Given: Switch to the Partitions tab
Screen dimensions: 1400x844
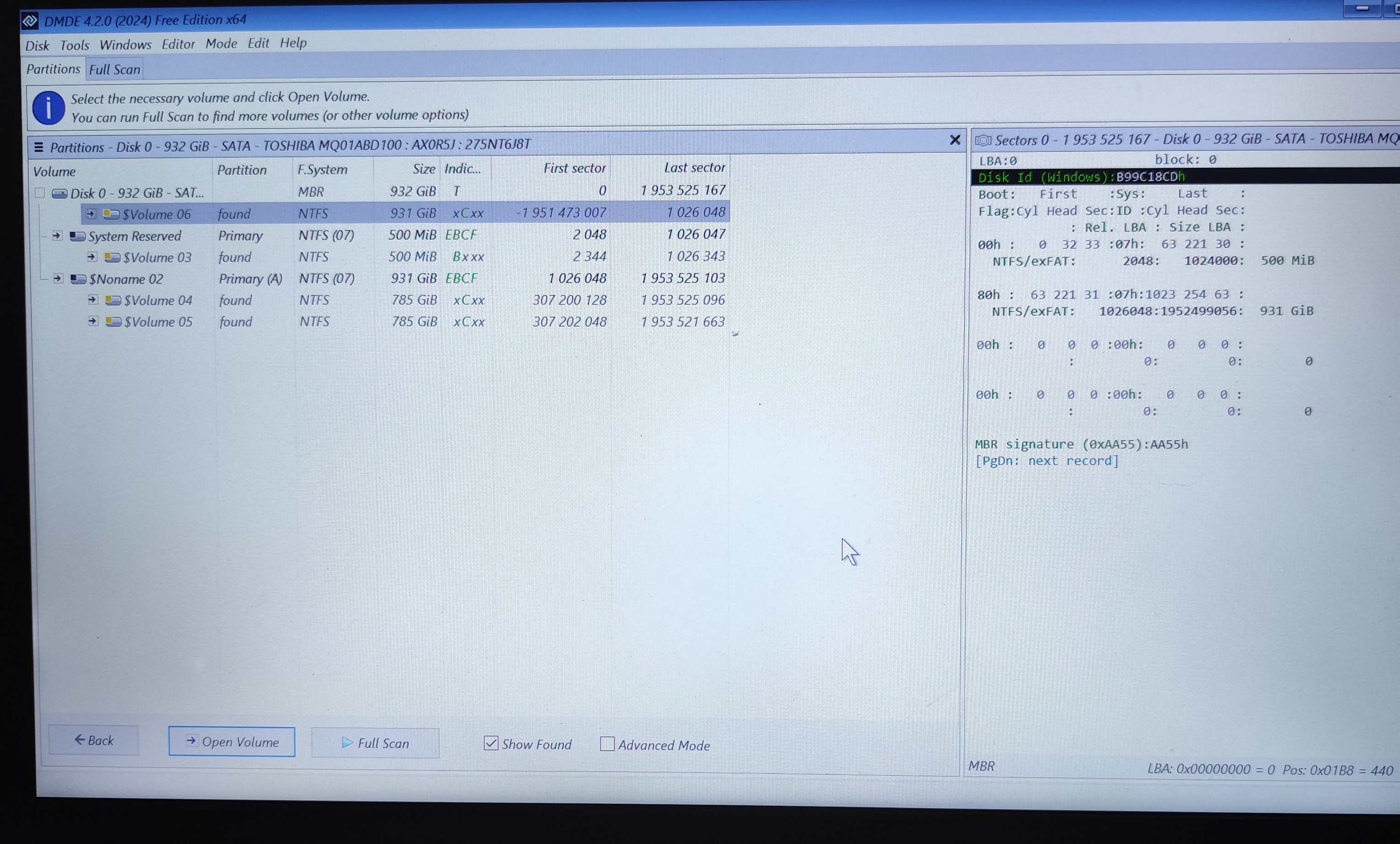Looking at the screenshot, I should coord(54,69).
